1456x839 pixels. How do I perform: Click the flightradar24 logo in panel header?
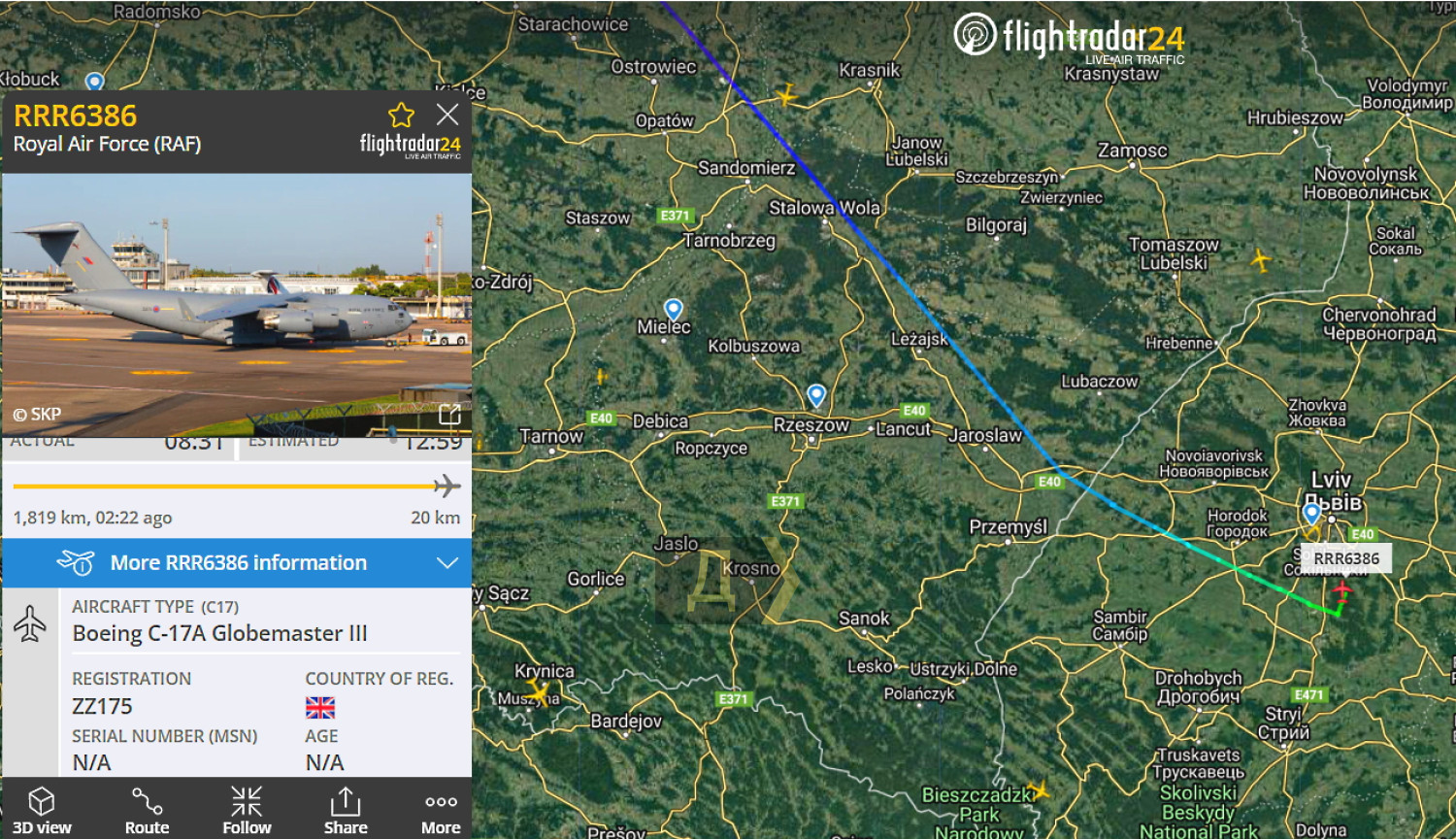(410, 146)
